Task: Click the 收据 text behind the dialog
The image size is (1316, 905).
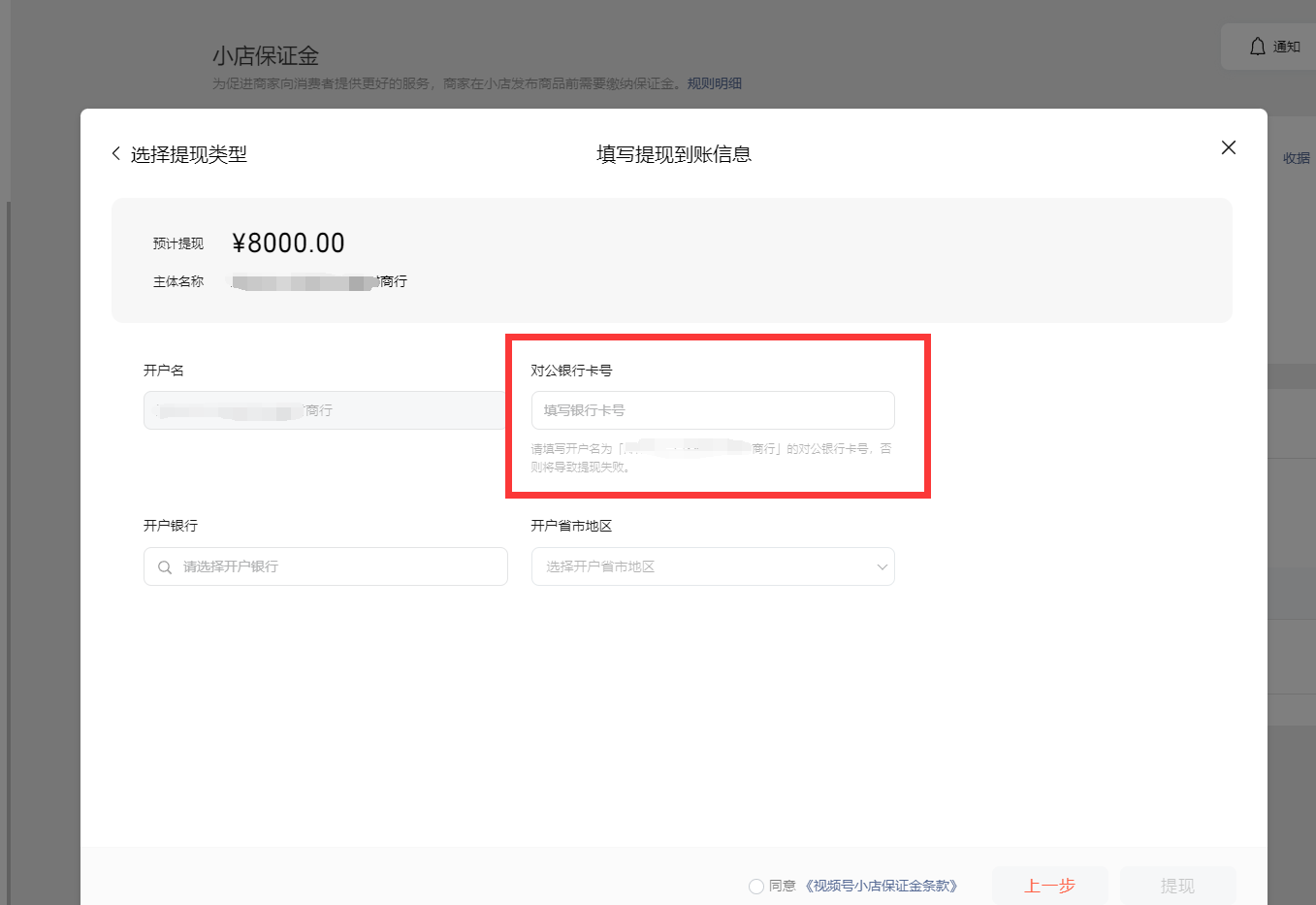Action: (x=1297, y=158)
